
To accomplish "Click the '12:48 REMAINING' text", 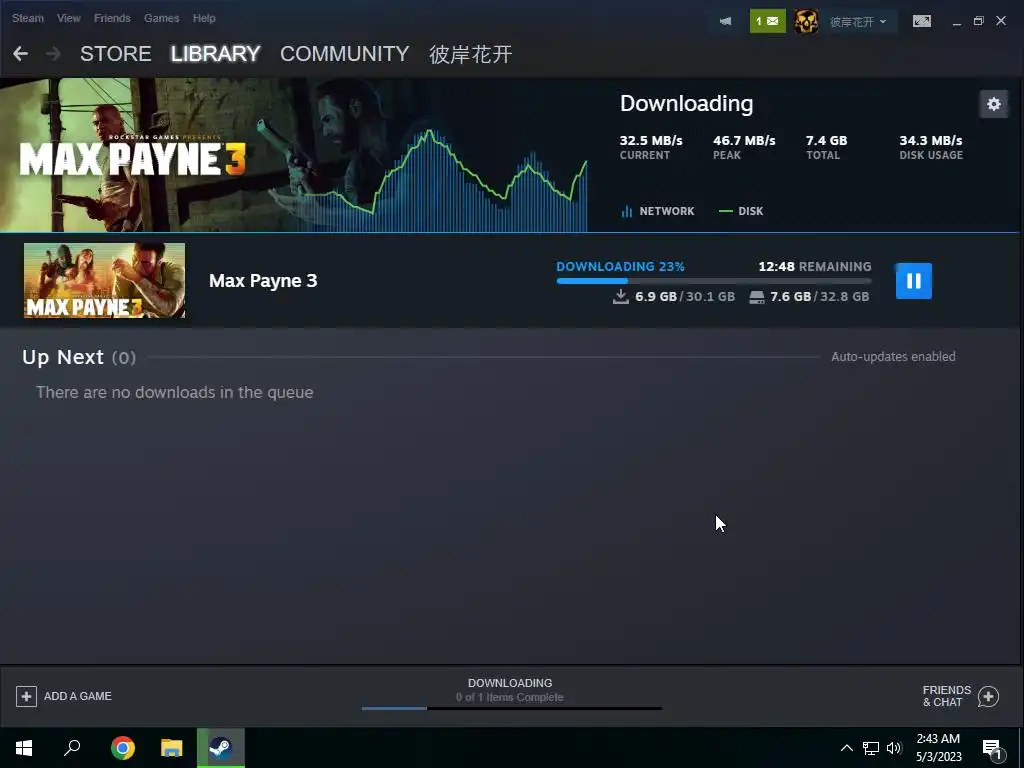I will pyautogui.click(x=814, y=266).
